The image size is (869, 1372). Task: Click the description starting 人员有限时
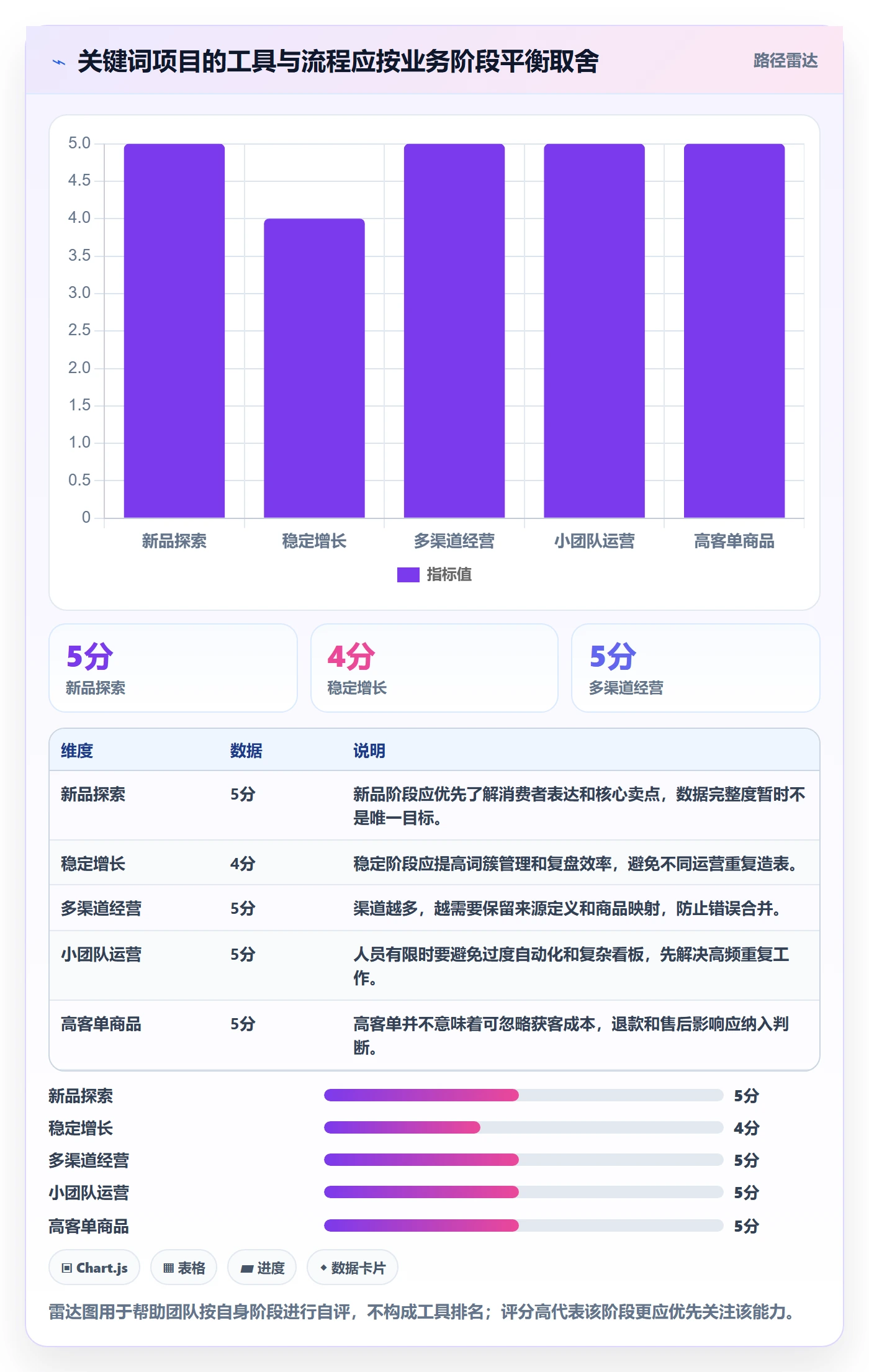click(x=571, y=966)
